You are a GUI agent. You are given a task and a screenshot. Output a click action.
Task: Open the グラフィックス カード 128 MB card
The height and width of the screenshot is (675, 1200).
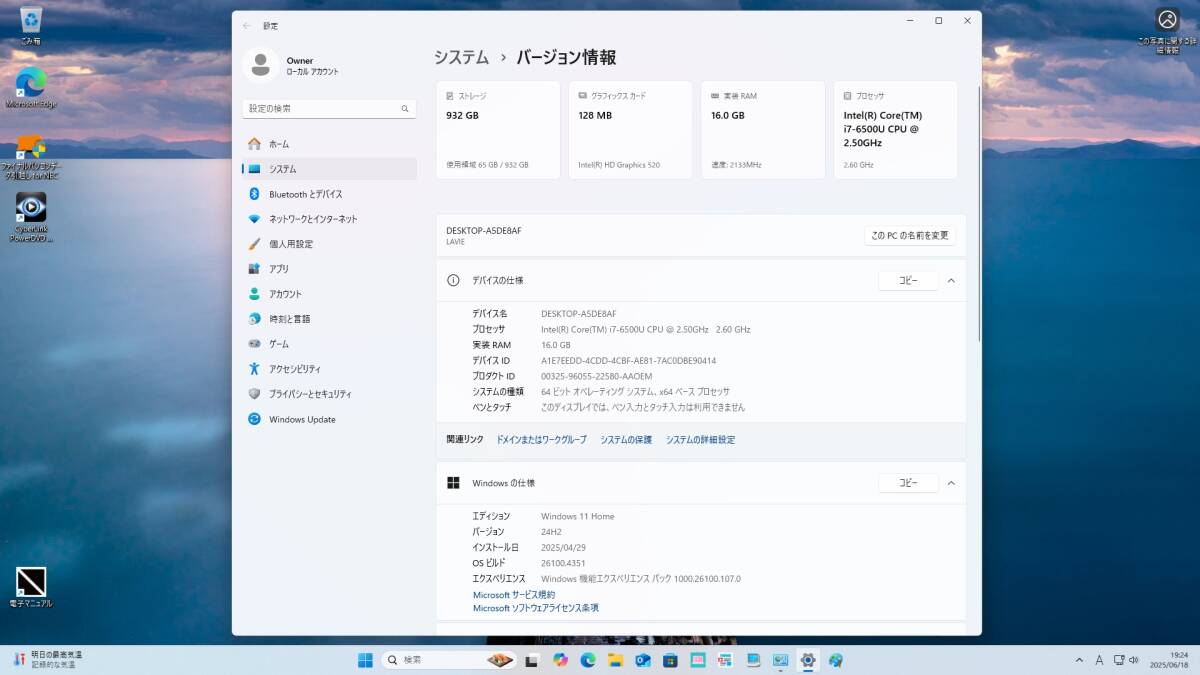coord(630,130)
